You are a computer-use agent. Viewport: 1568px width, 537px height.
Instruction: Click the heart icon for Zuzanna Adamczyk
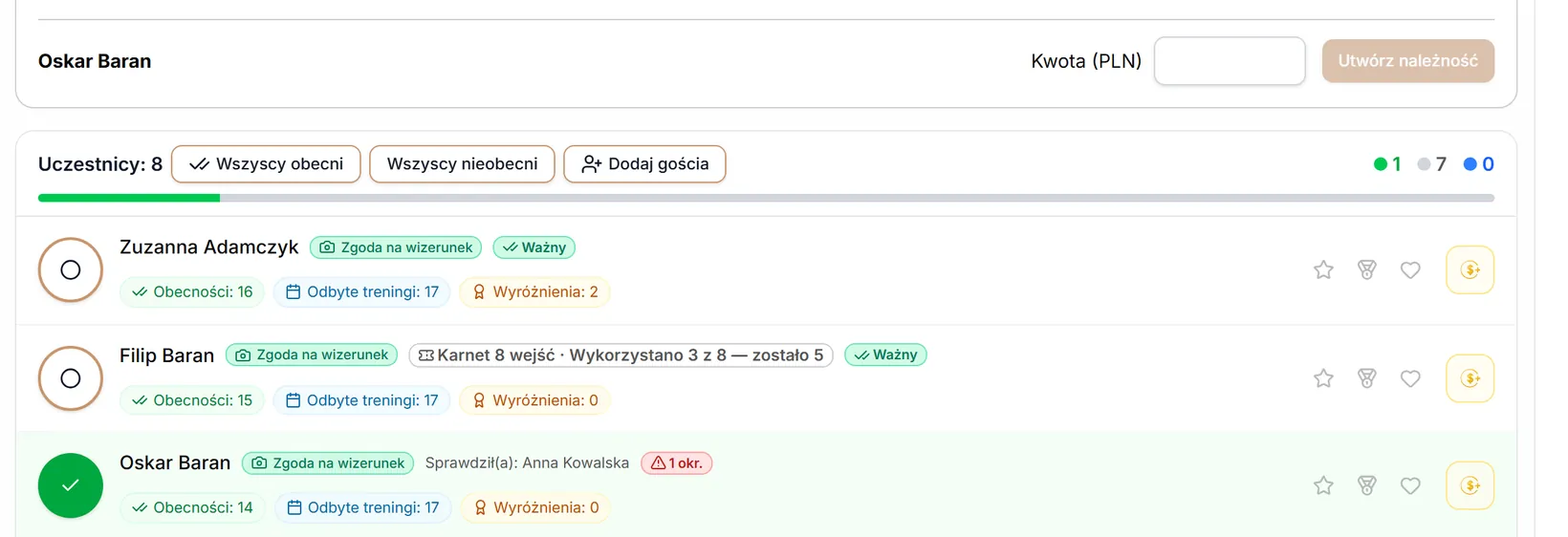coord(1410,270)
